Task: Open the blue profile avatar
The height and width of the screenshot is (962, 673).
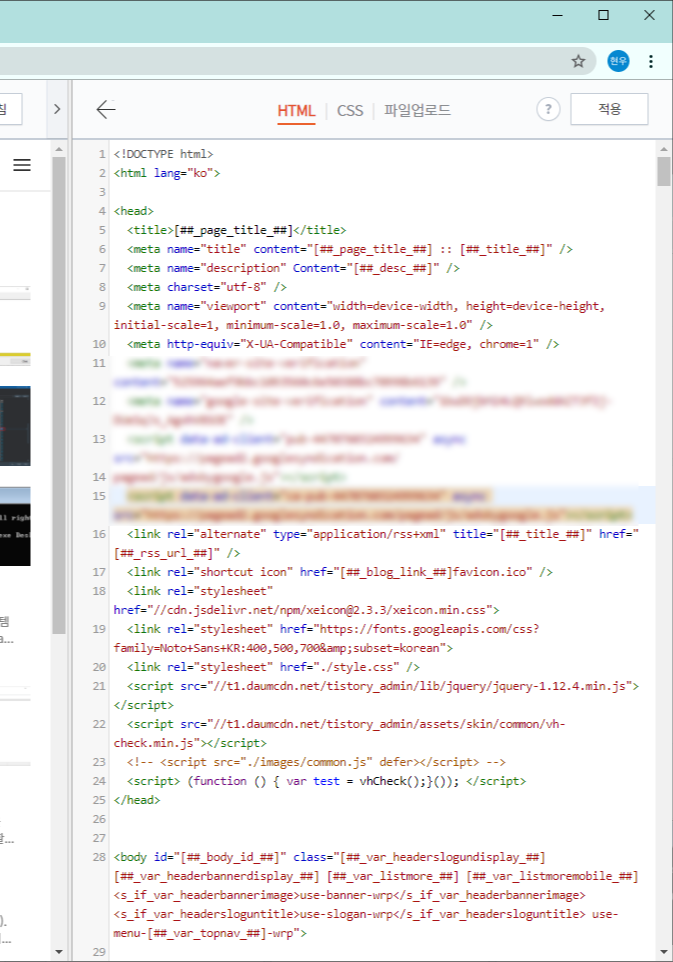Action: pos(618,61)
